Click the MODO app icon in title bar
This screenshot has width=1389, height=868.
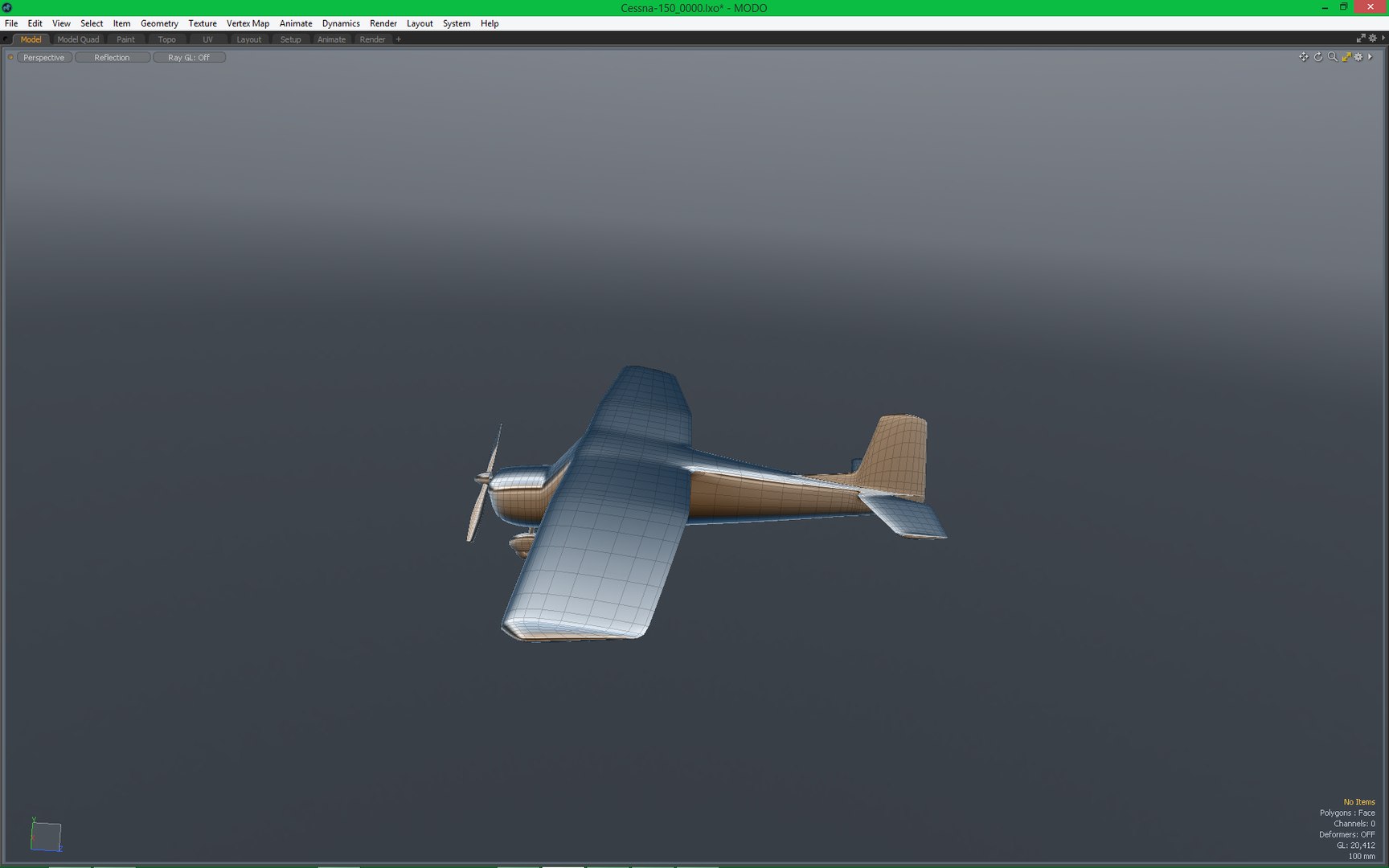7,7
